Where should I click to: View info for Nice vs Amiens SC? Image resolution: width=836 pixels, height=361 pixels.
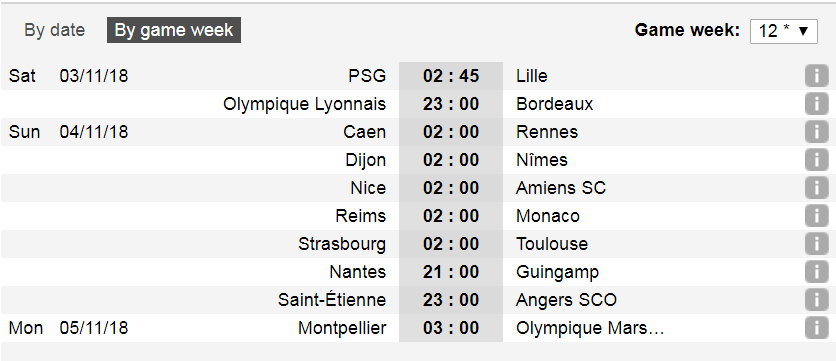[x=816, y=188]
